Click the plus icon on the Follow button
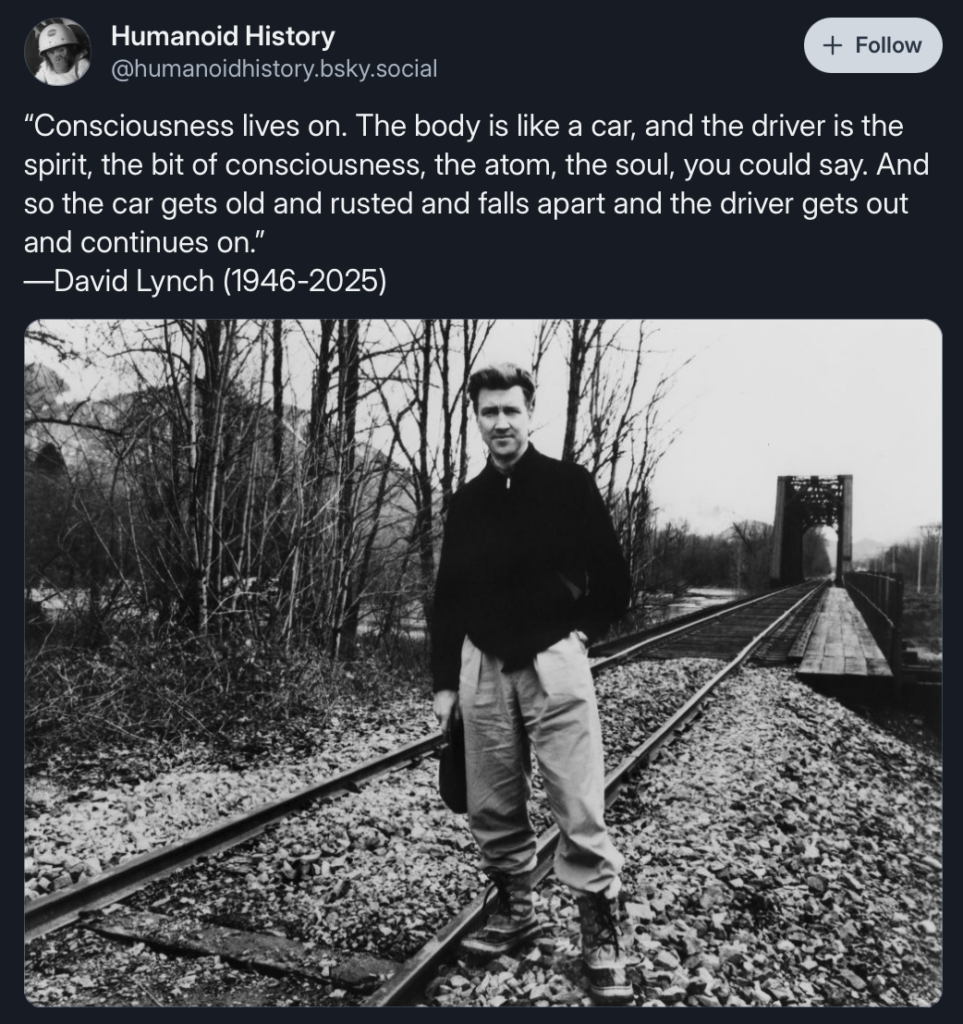The height and width of the screenshot is (1024, 963). tap(831, 46)
